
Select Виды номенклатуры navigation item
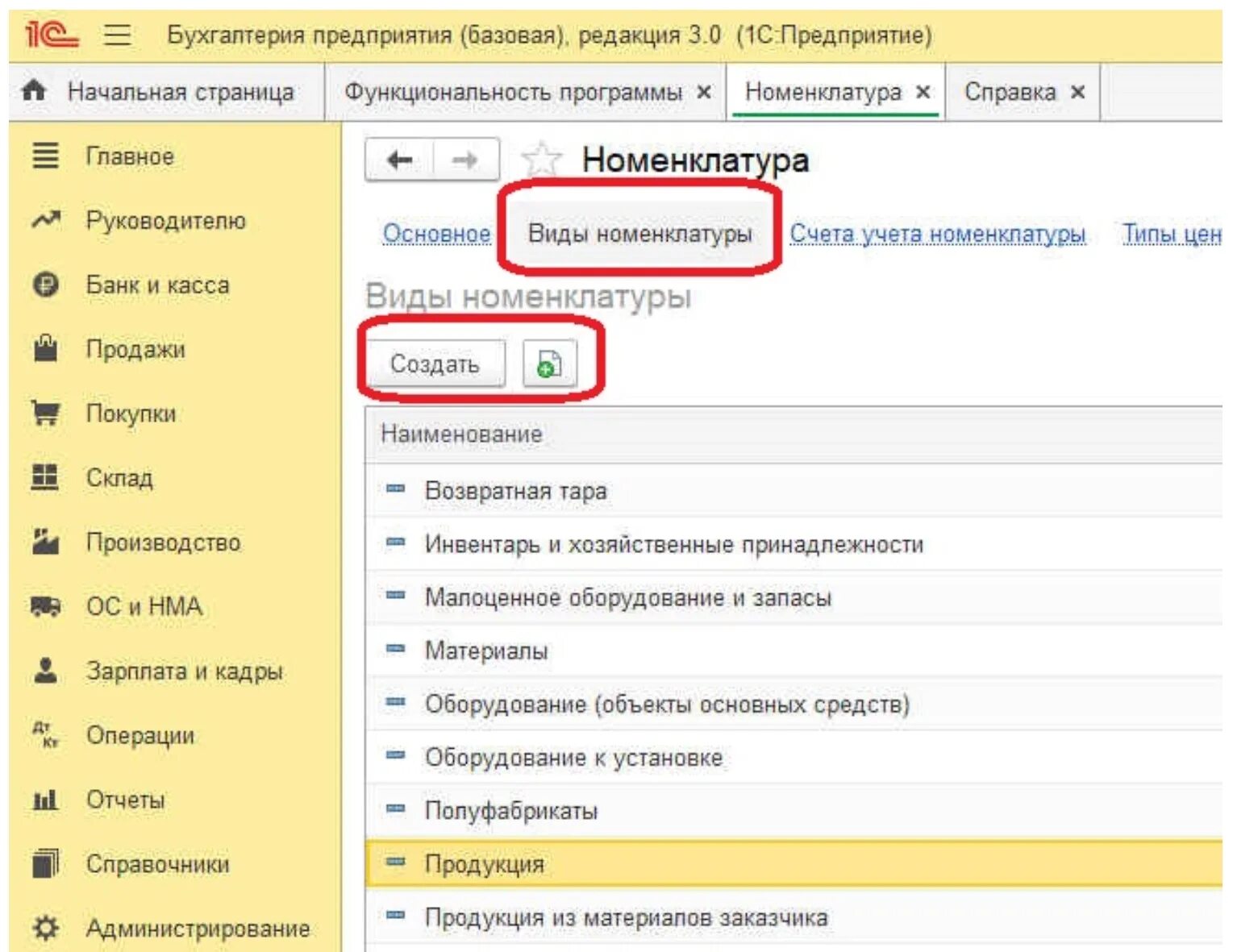[639, 234]
